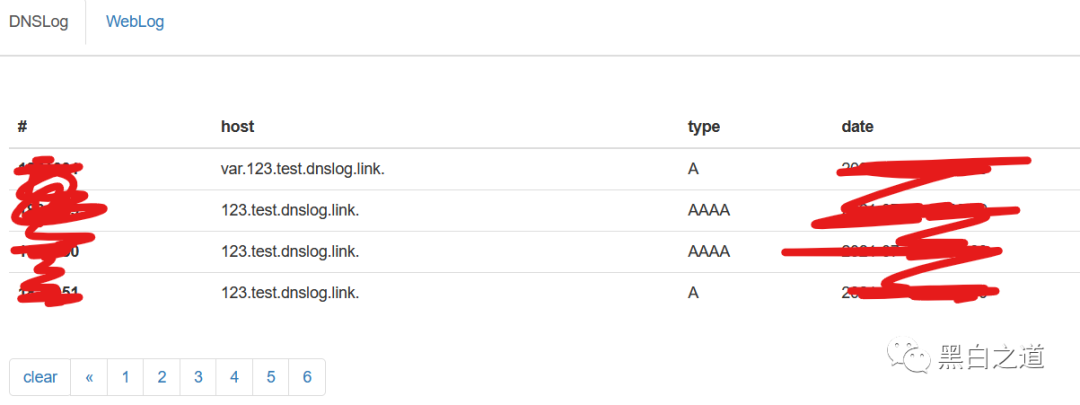Clear all logged DNS records
This screenshot has height=405, width=1080.
(x=40, y=377)
